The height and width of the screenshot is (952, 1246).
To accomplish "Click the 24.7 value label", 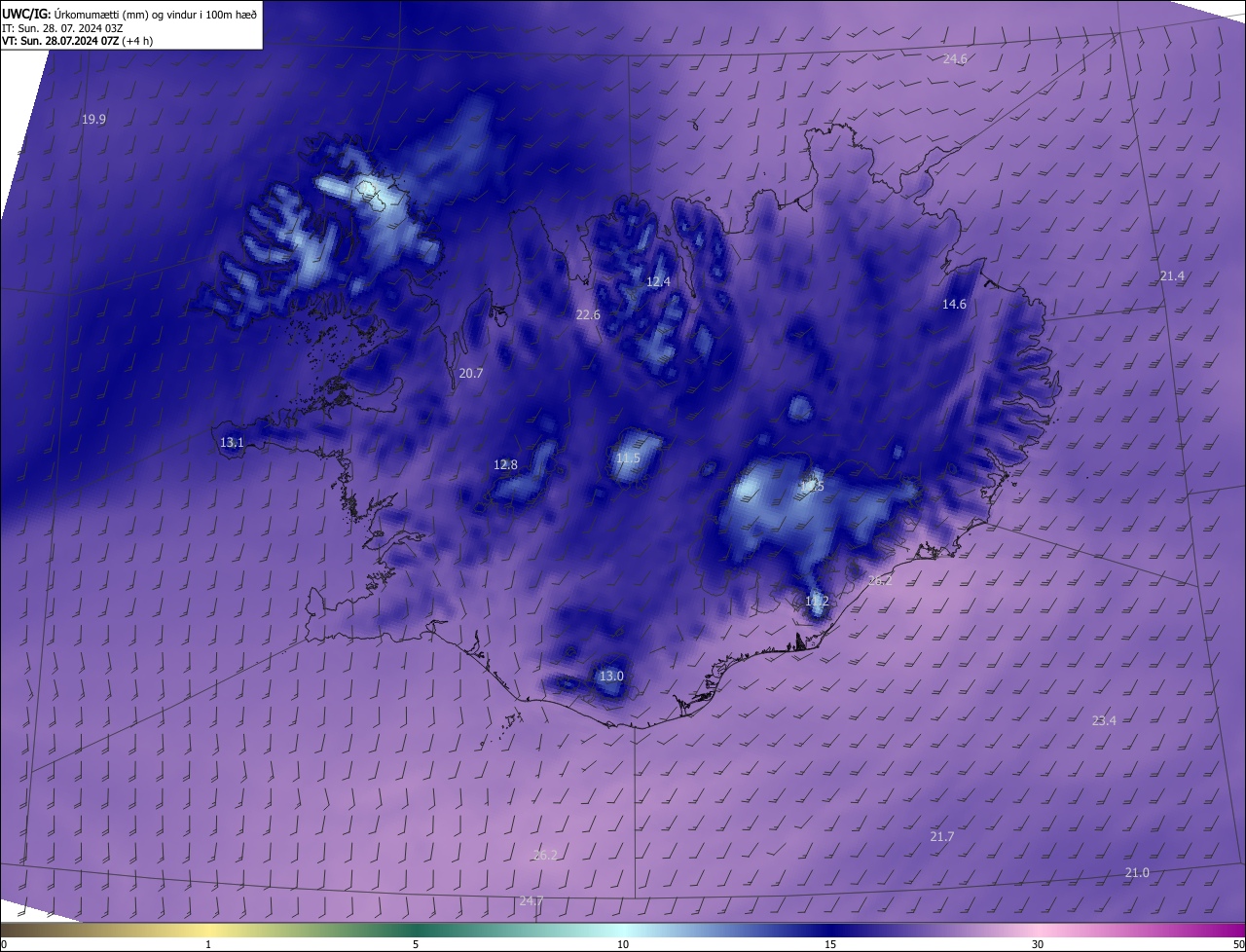I will click(x=531, y=900).
